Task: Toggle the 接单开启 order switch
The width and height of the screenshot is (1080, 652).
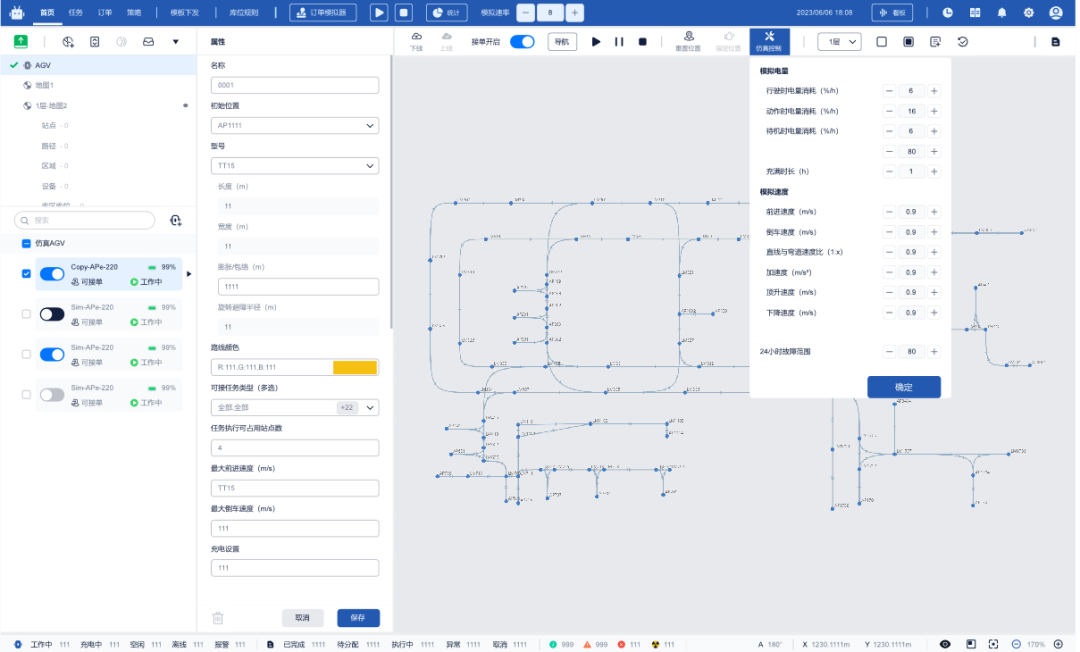Action: [522, 42]
